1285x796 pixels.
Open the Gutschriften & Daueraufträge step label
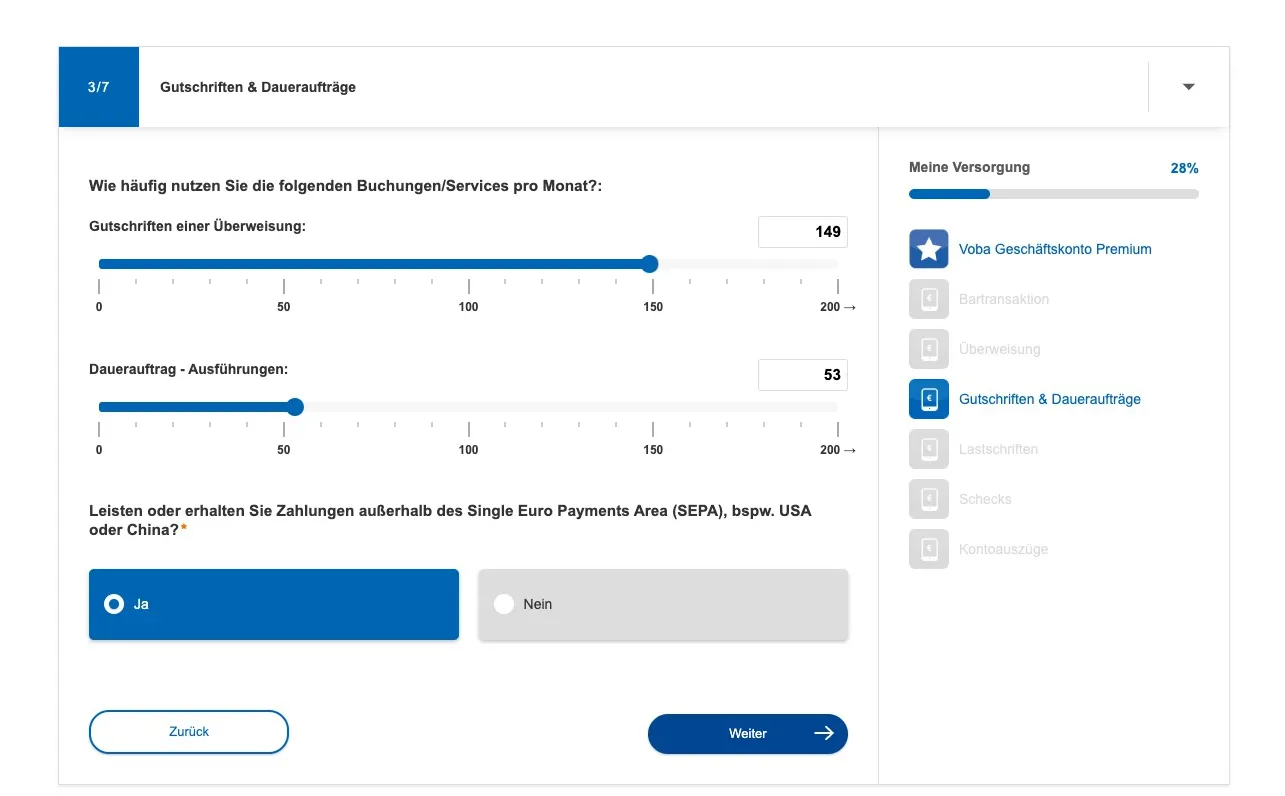(1049, 399)
